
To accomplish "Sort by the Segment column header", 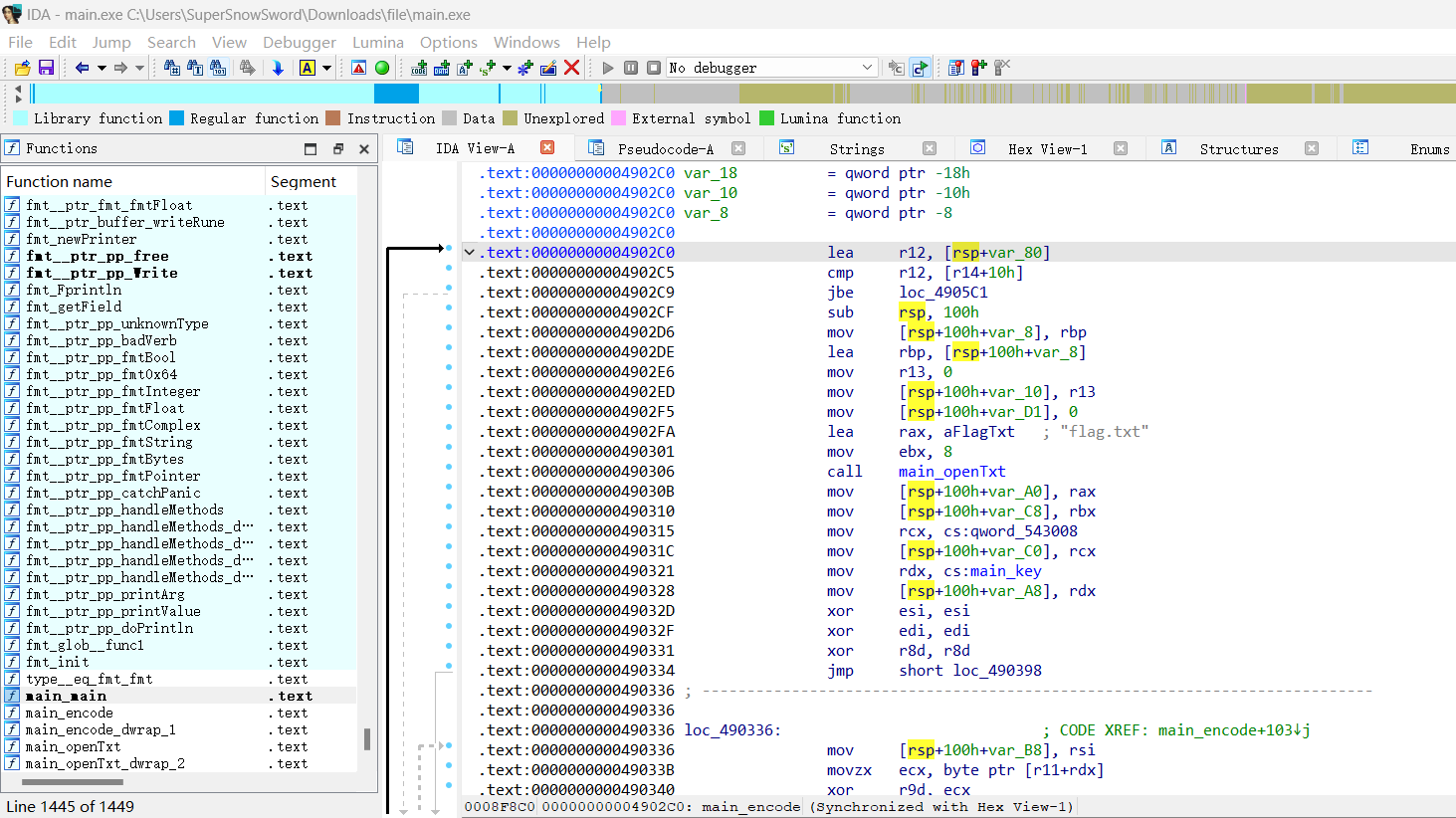I will coord(304,181).
